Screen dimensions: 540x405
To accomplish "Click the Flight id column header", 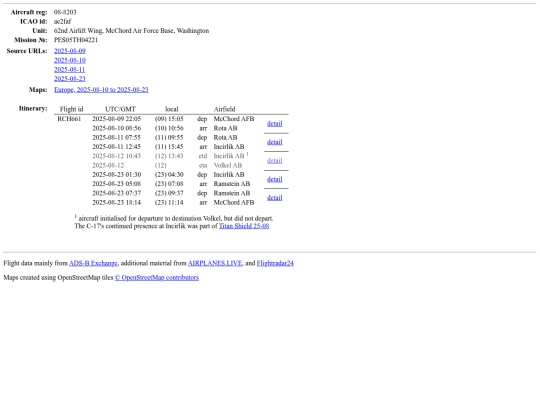I will click(71, 109).
